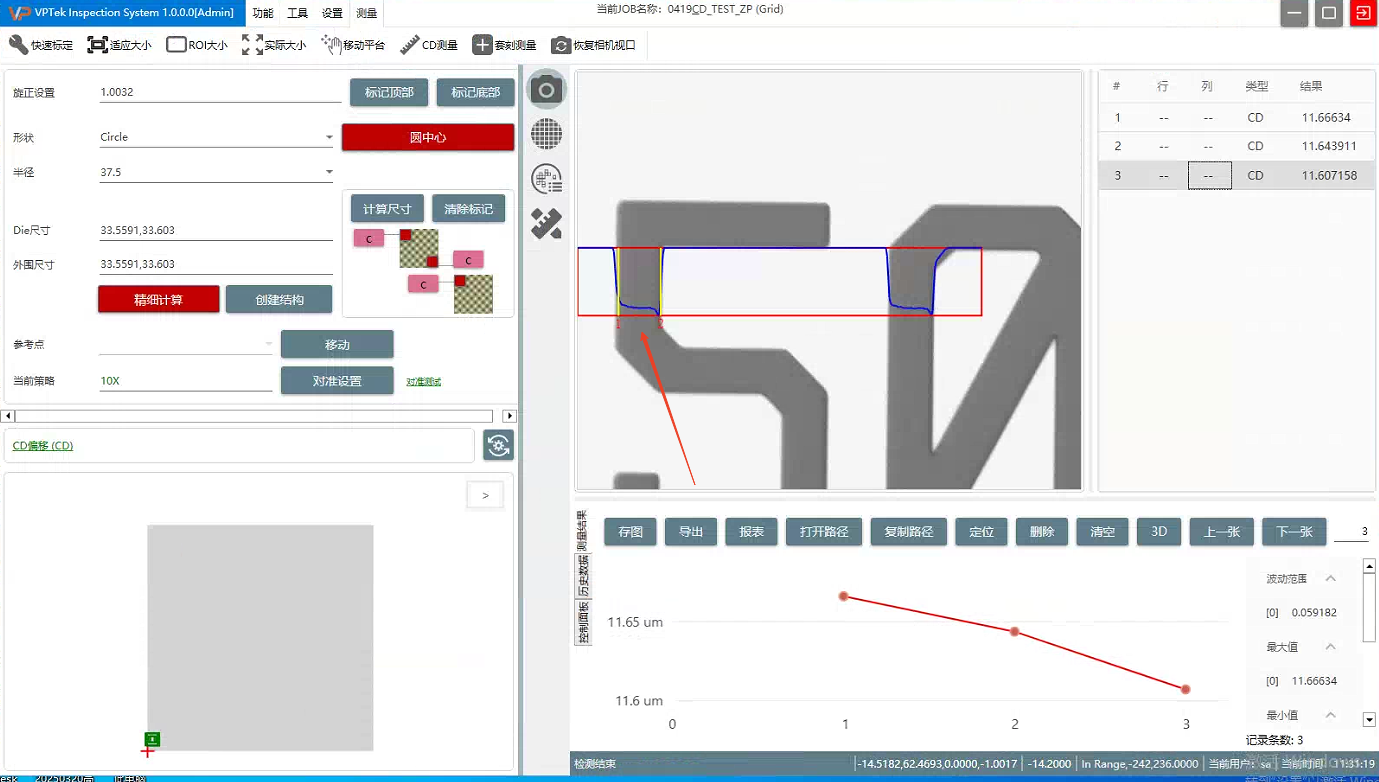
Task: Open the 半径 37.5 dropdown
Action: click(216, 172)
